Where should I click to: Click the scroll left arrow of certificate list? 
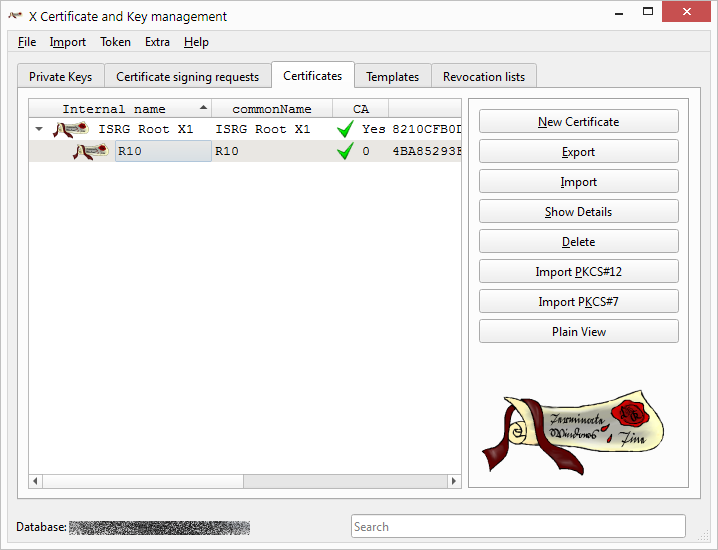pos(35,481)
